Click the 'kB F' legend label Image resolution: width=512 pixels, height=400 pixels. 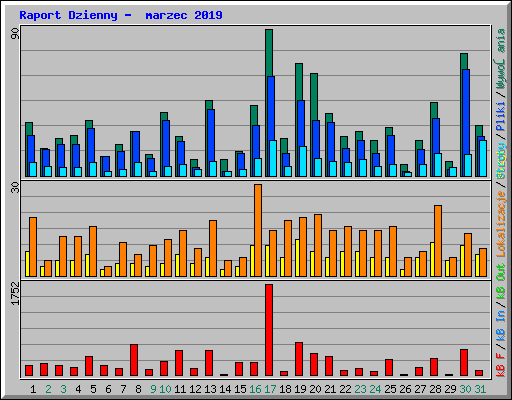pos(501,364)
